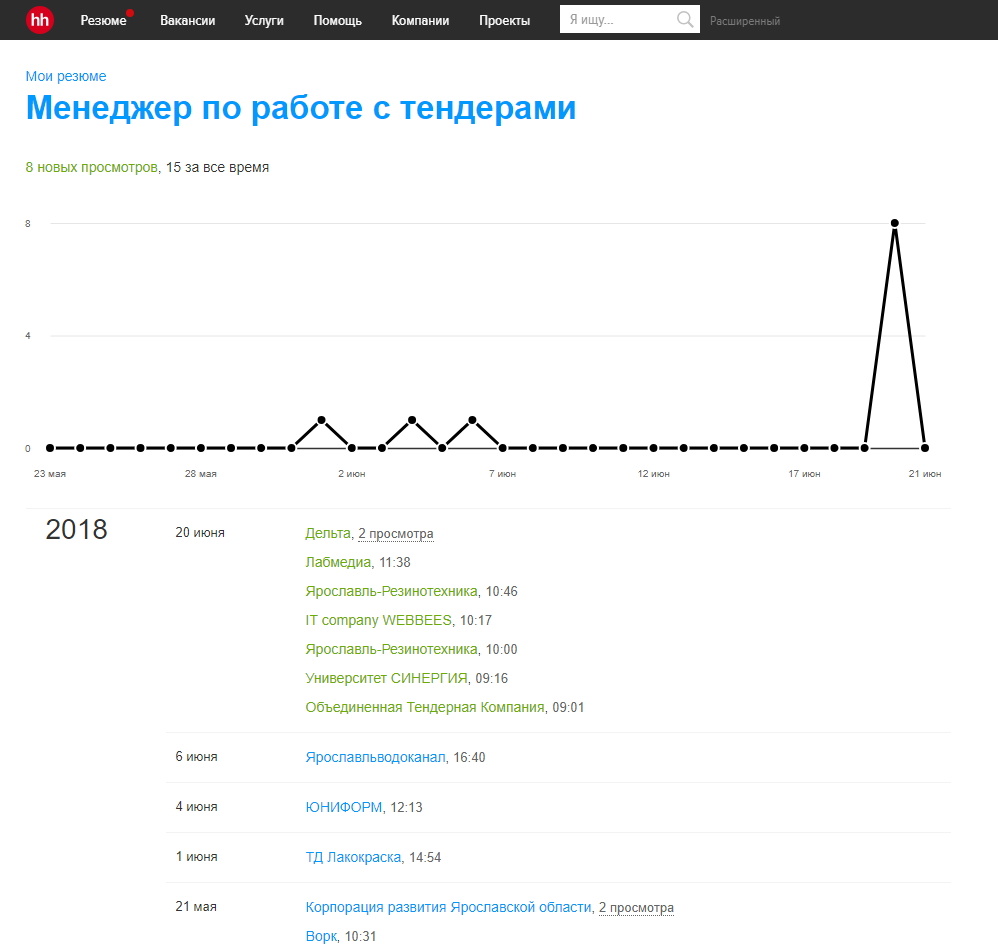
Task: Open IT company WEBBEES link
Action: pyautogui.click(x=379, y=620)
